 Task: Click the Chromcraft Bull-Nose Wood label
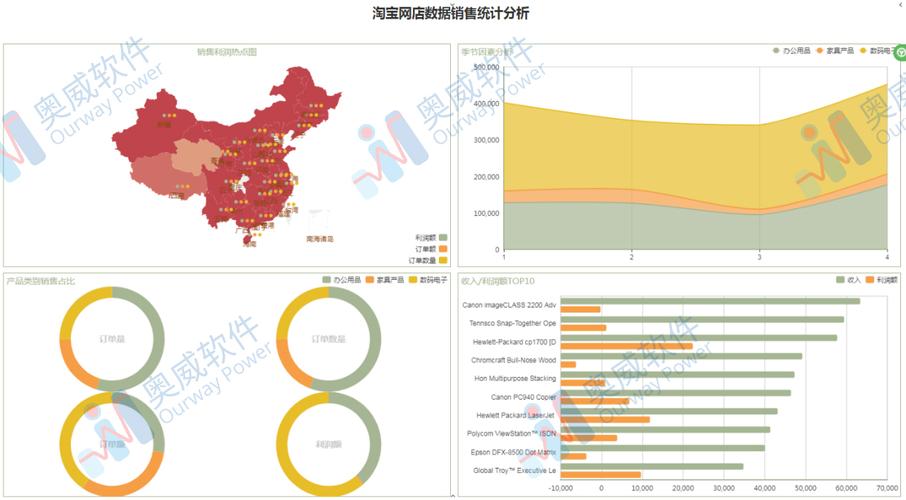coord(514,360)
